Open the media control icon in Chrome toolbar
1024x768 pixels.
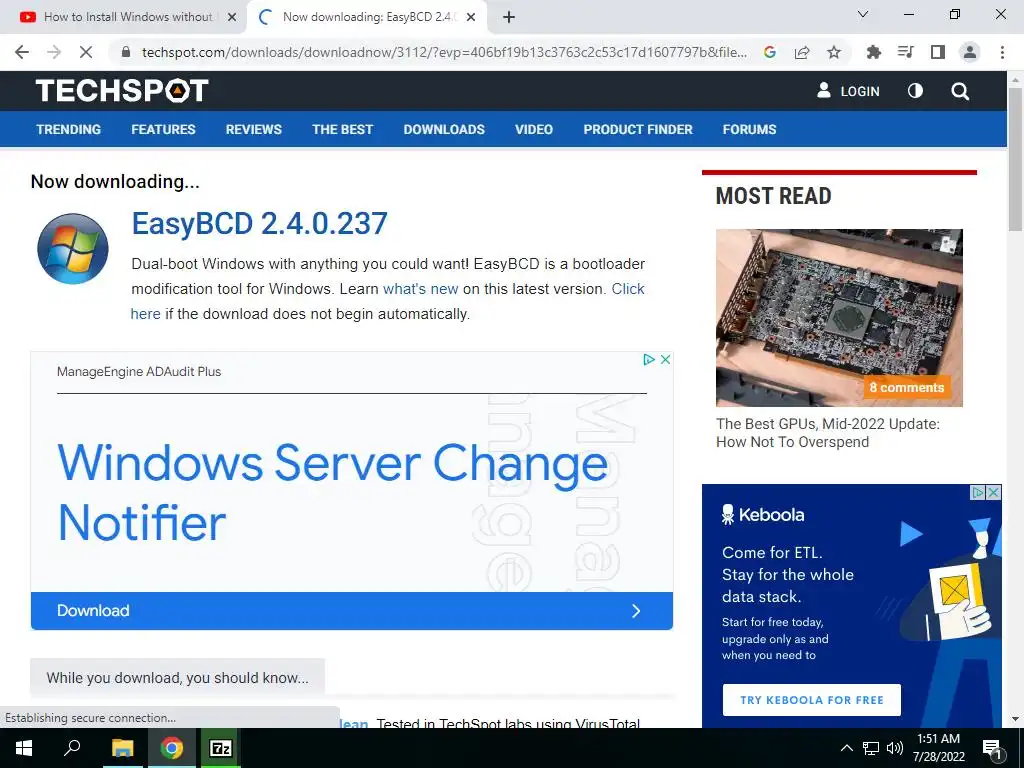(x=906, y=52)
